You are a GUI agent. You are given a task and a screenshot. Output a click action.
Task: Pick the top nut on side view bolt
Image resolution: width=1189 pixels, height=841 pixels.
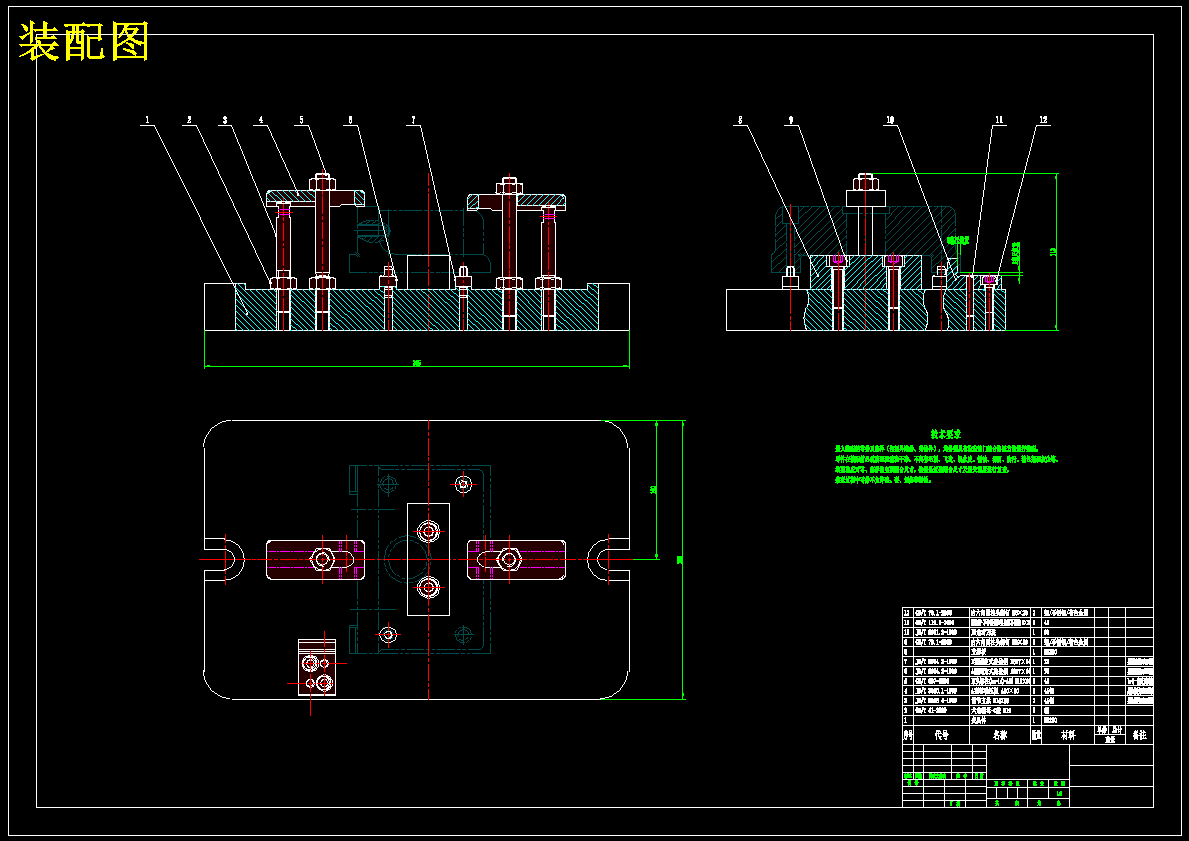tap(865, 182)
